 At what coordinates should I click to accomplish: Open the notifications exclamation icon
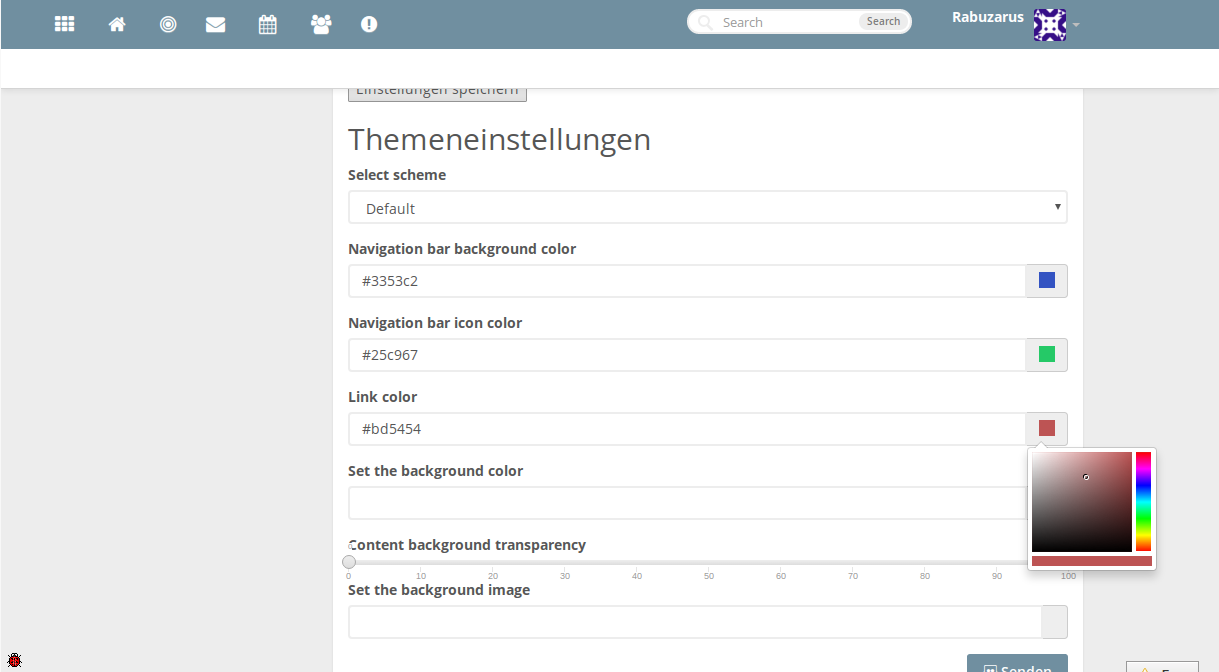coord(369,24)
